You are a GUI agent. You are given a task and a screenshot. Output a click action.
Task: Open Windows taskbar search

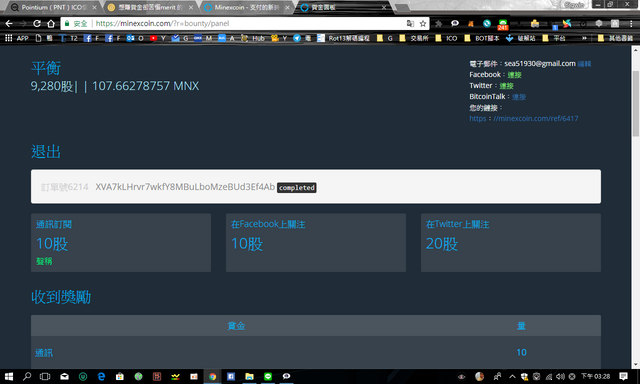(x=27, y=376)
